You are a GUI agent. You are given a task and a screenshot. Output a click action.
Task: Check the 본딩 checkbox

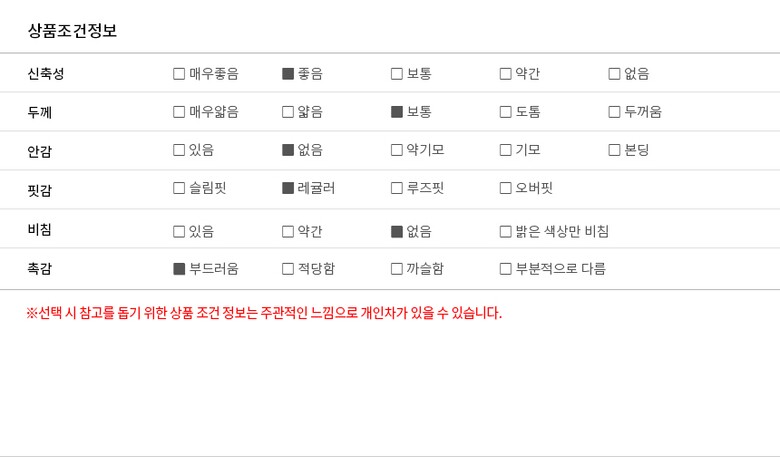click(614, 150)
